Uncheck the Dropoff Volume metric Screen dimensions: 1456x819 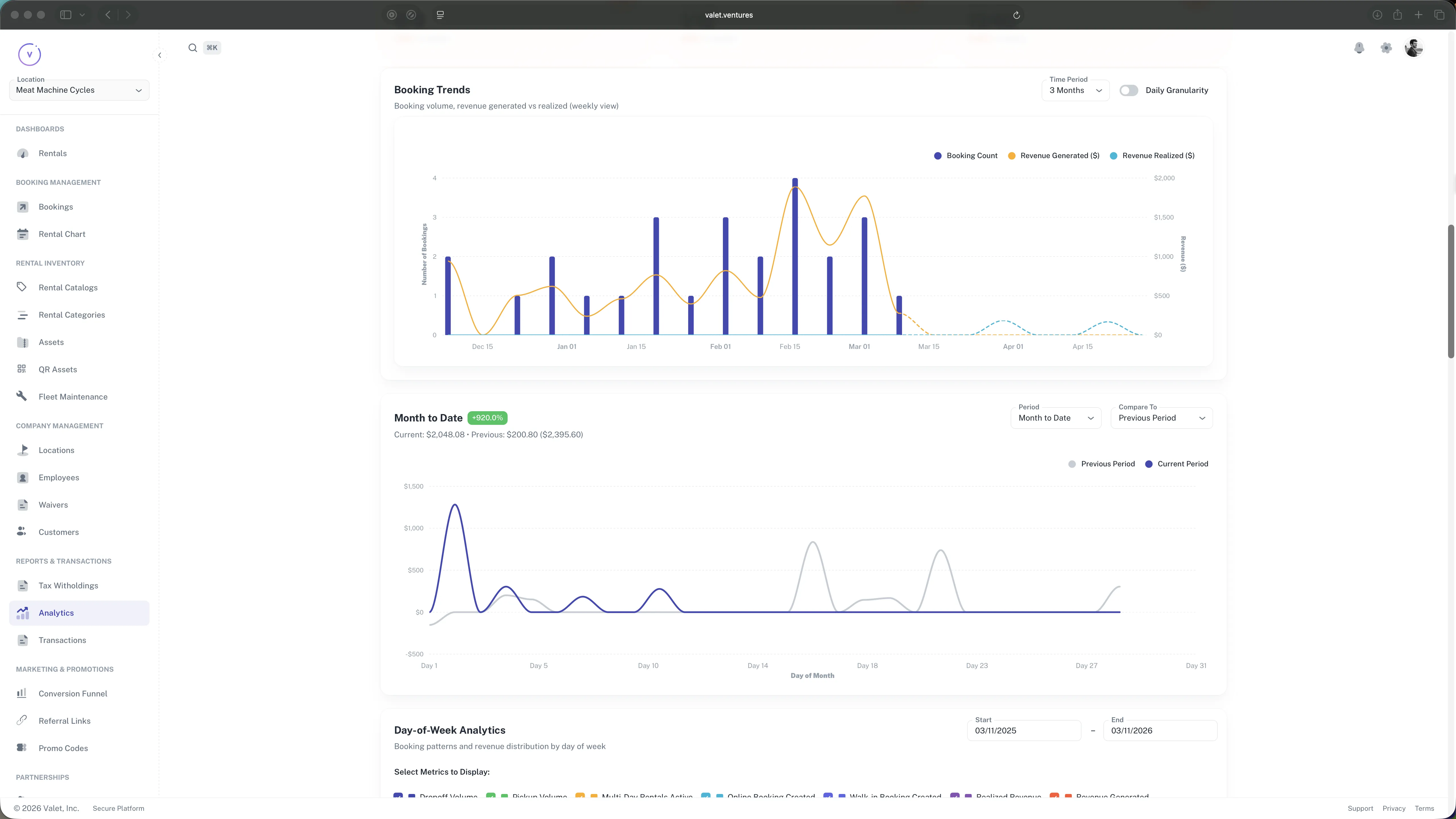tap(398, 796)
